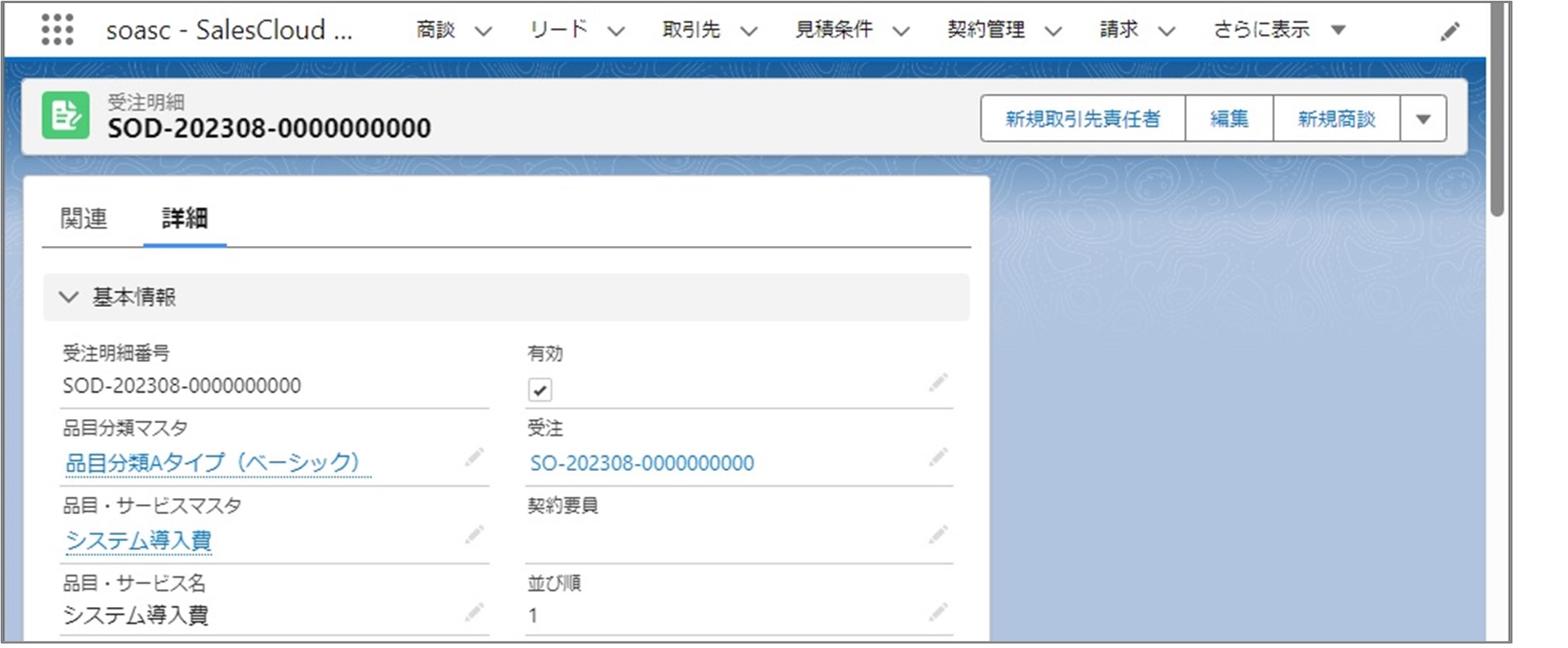Click the 並び順 value 1
The image size is (1568, 648).
point(533,616)
